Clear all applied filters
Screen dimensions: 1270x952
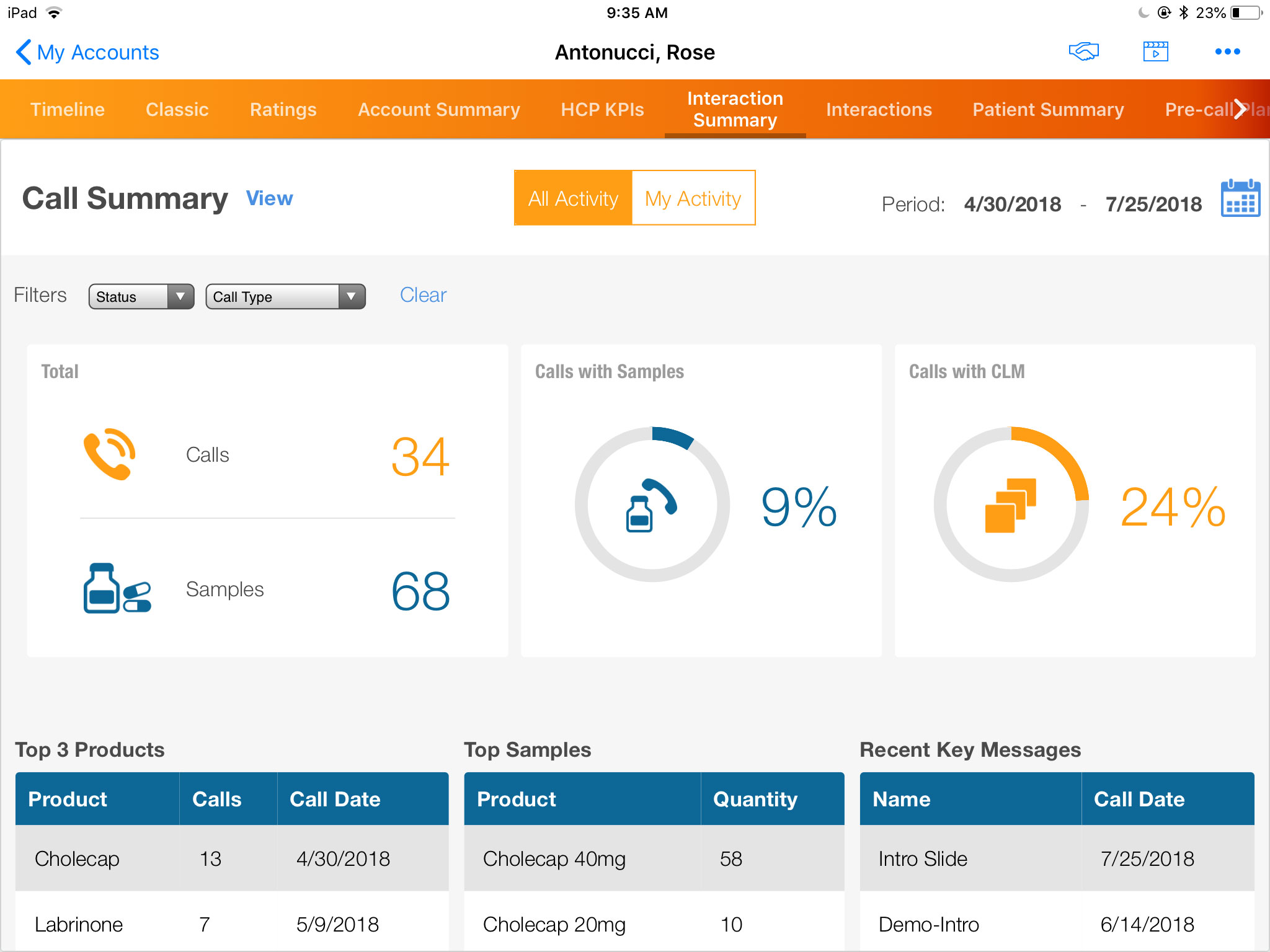pyautogui.click(x=423, y=295)
